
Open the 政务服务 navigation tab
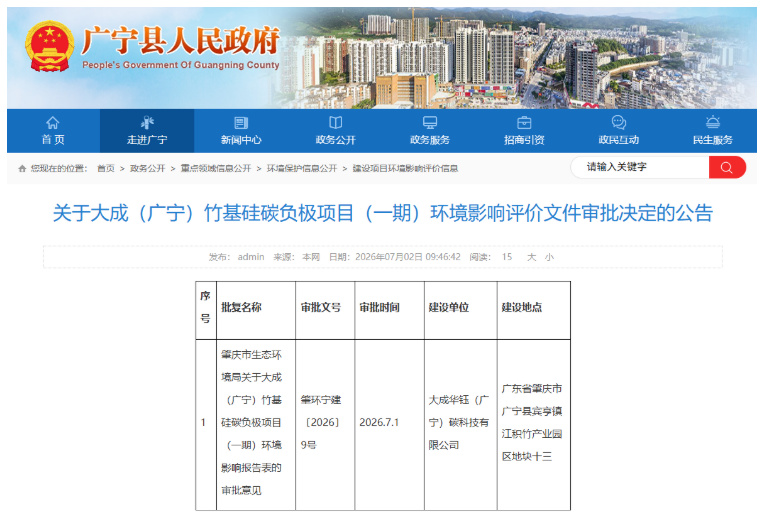tap(430, 131)
